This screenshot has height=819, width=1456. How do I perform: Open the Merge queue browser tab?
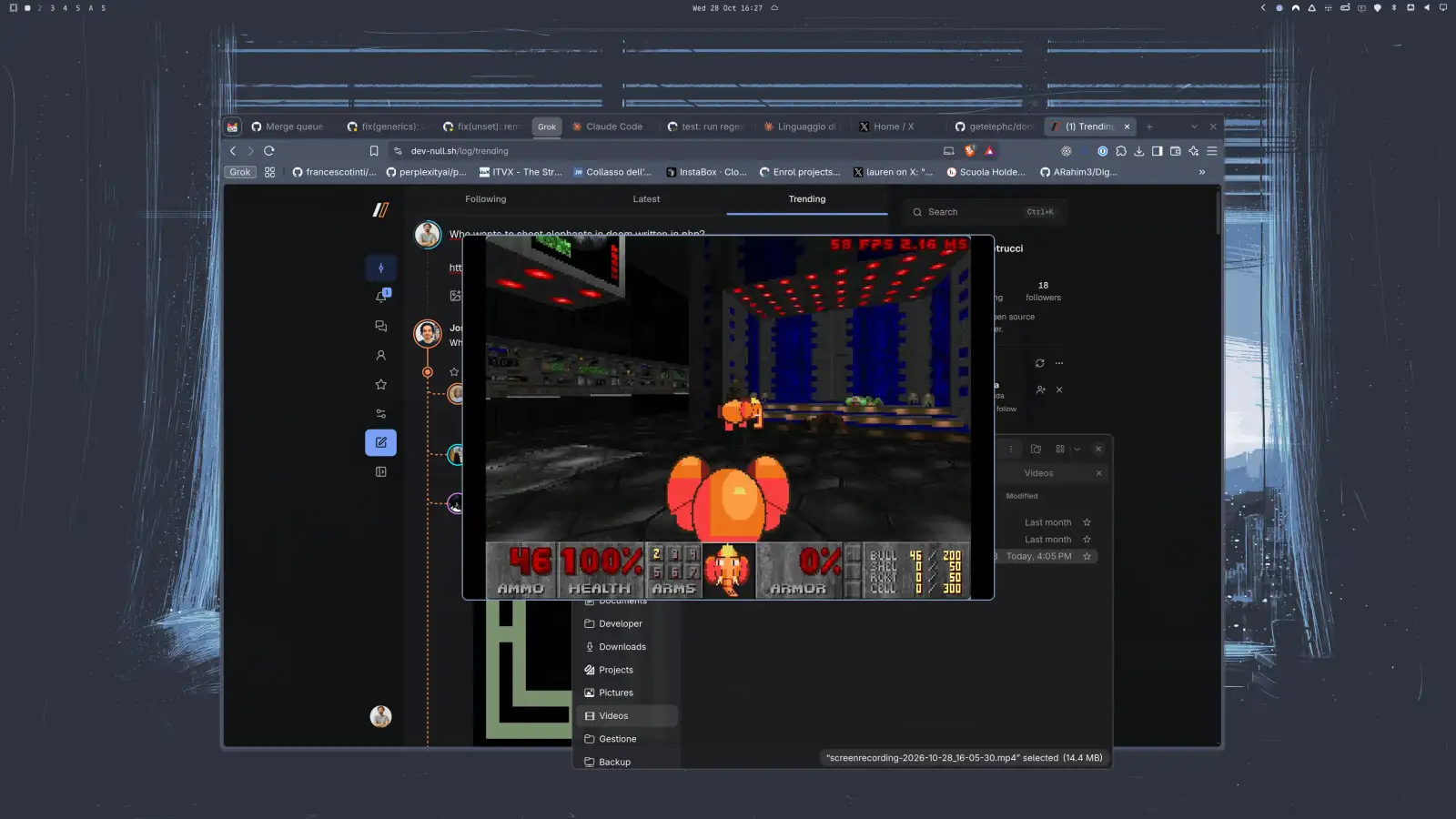pos(287,126)
